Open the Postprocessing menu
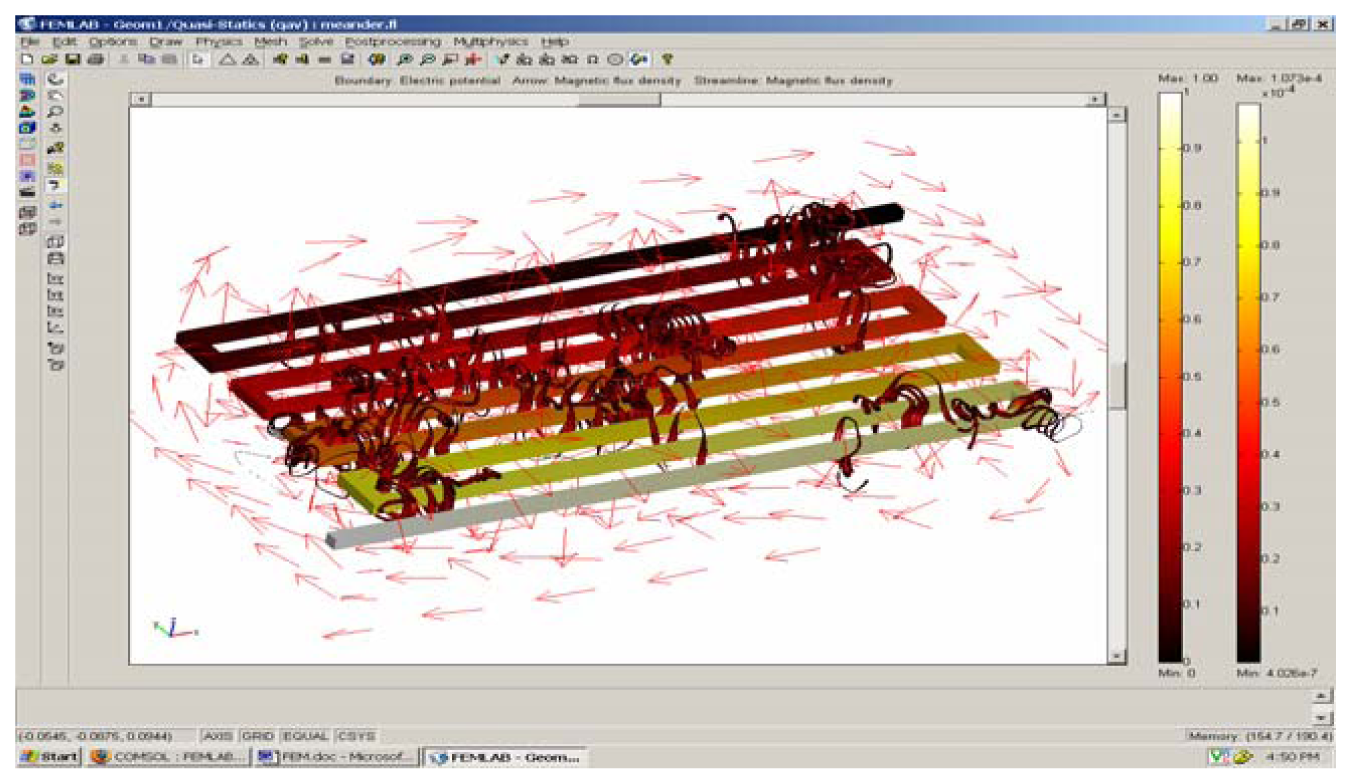Screen dimensions: 1351x784 392,42
